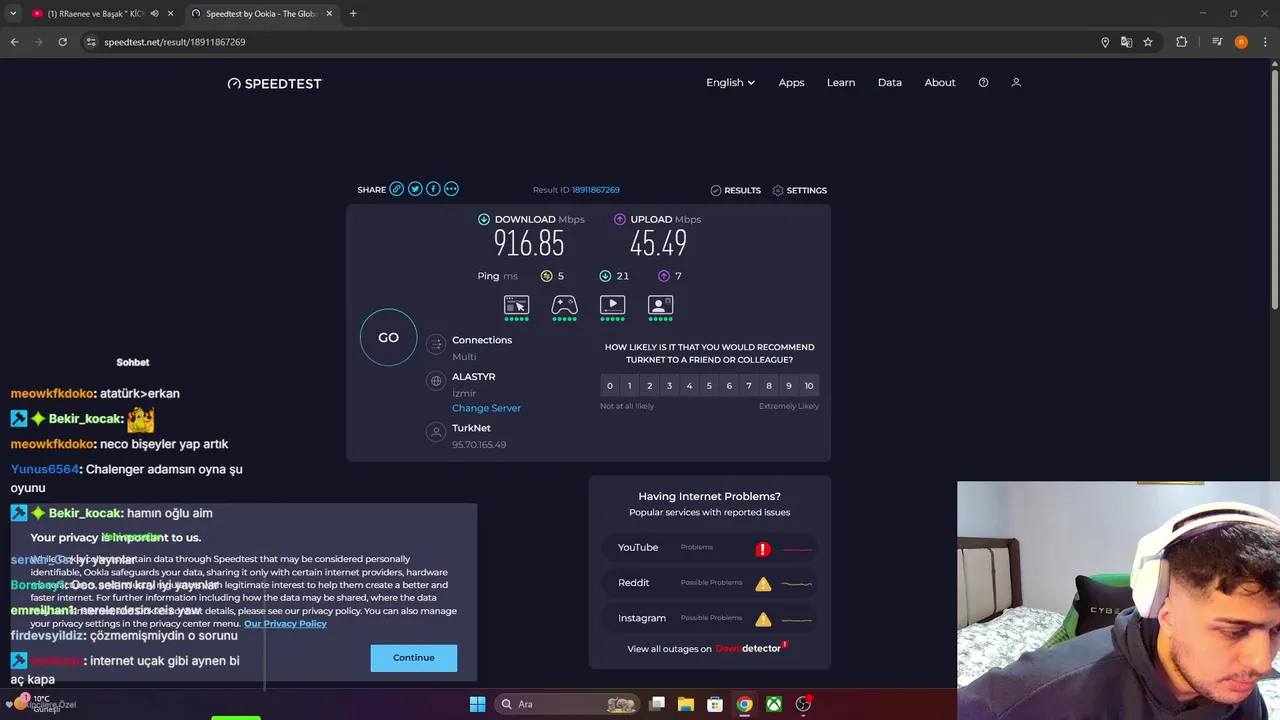Open the SETTINGS link

point(799,190)
